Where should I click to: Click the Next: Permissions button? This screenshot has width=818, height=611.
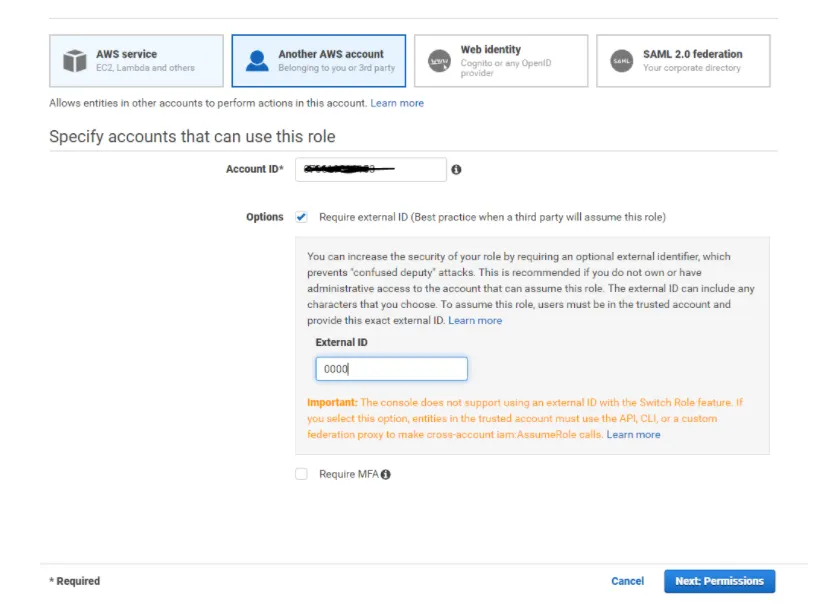pos(719,581)
